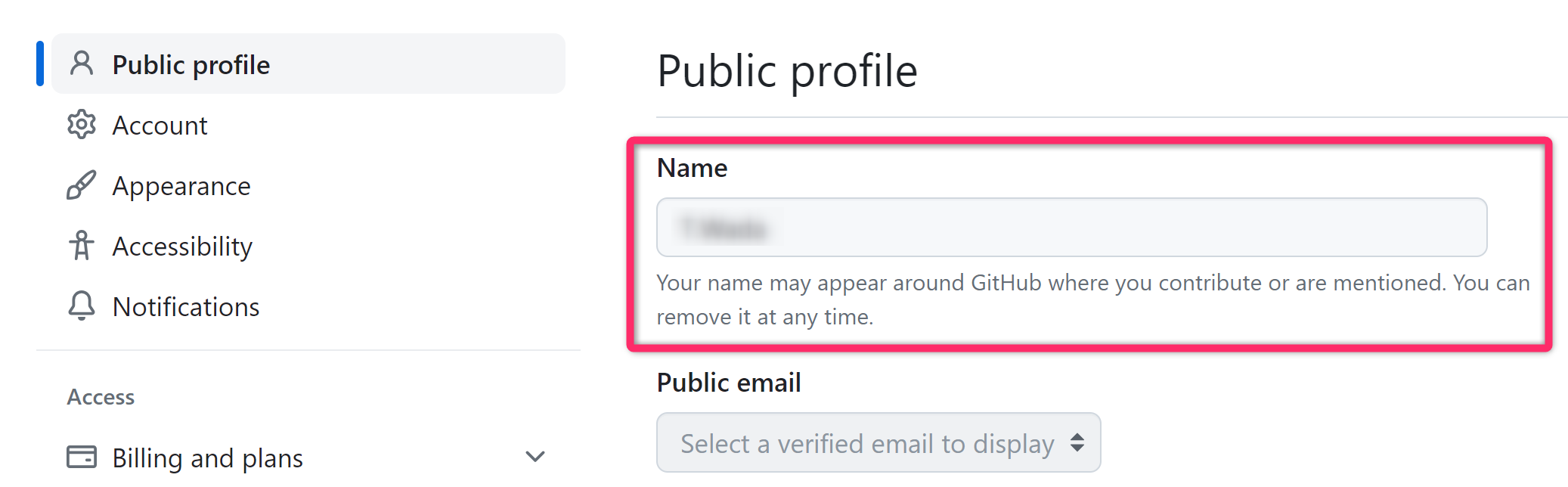Go to Account settings
Viewport: 1568px width, 487px height.
pos(160,126)
